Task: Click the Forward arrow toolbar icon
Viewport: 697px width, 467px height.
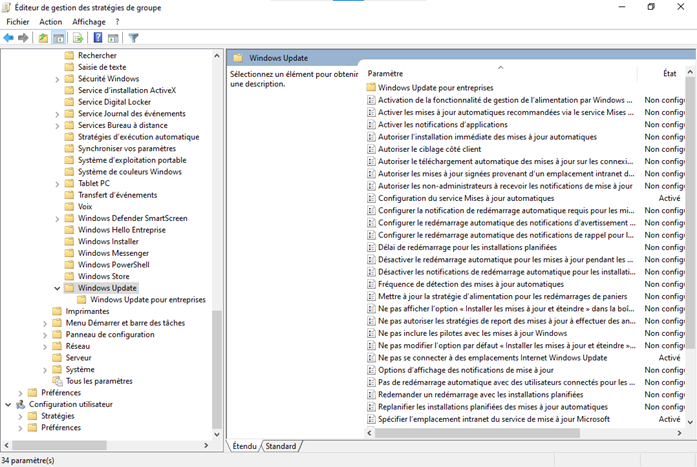Action: click(23, 38)
